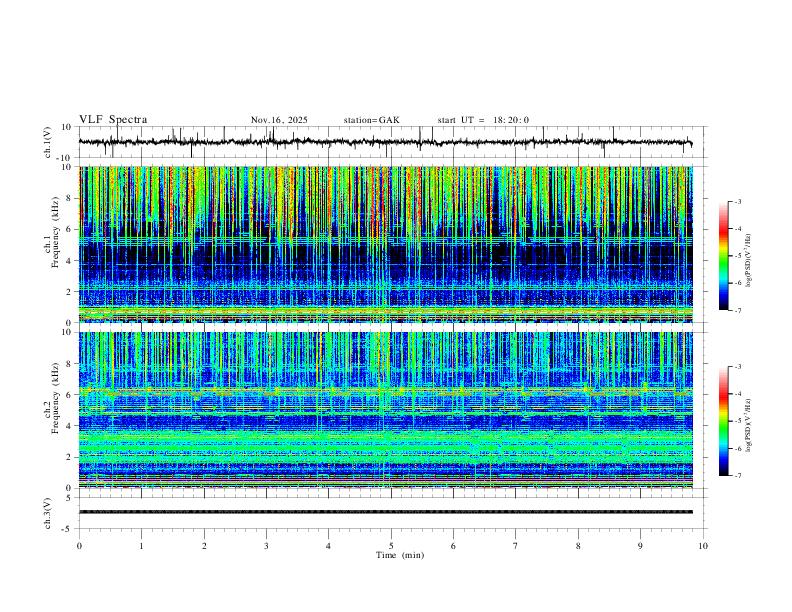
Task: Click the 'ch.1(V)' waveform axis label
Action: [48, 142]
